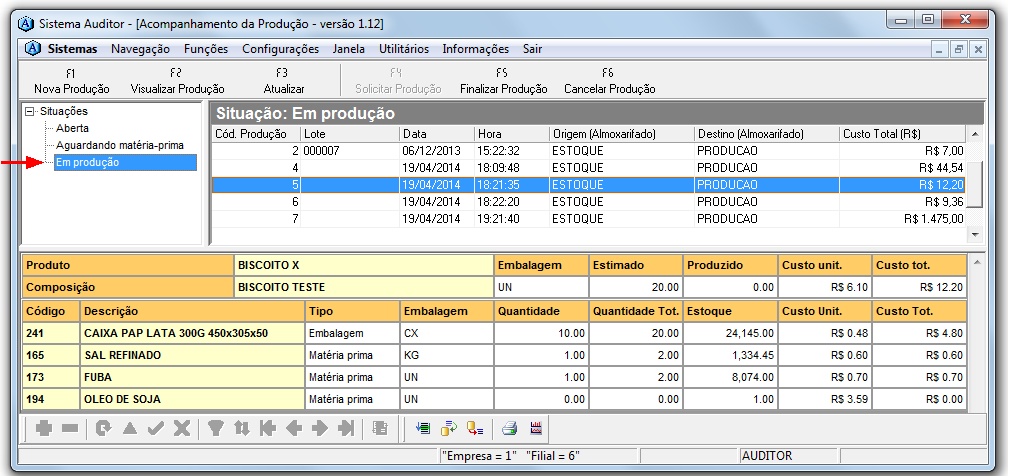This screenshot has height=476, width=1030.
Task: Select Aguardando matéria-prima tree item
Action: (119, 145)
